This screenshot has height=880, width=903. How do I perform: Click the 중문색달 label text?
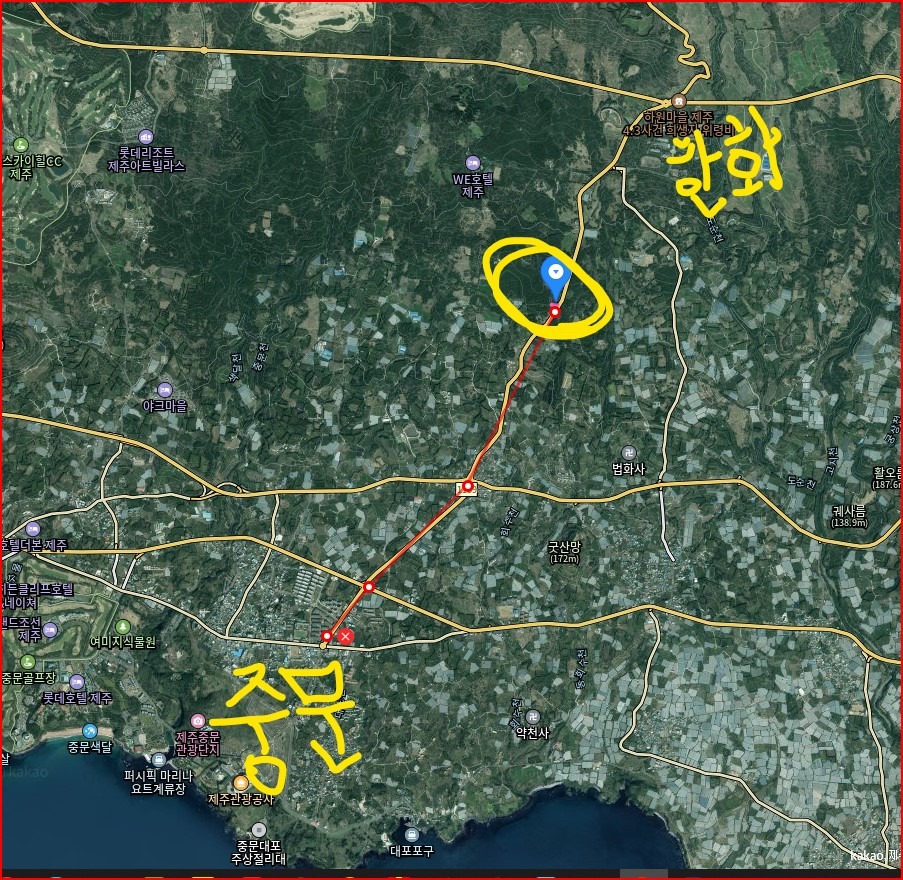click(90, 748)
